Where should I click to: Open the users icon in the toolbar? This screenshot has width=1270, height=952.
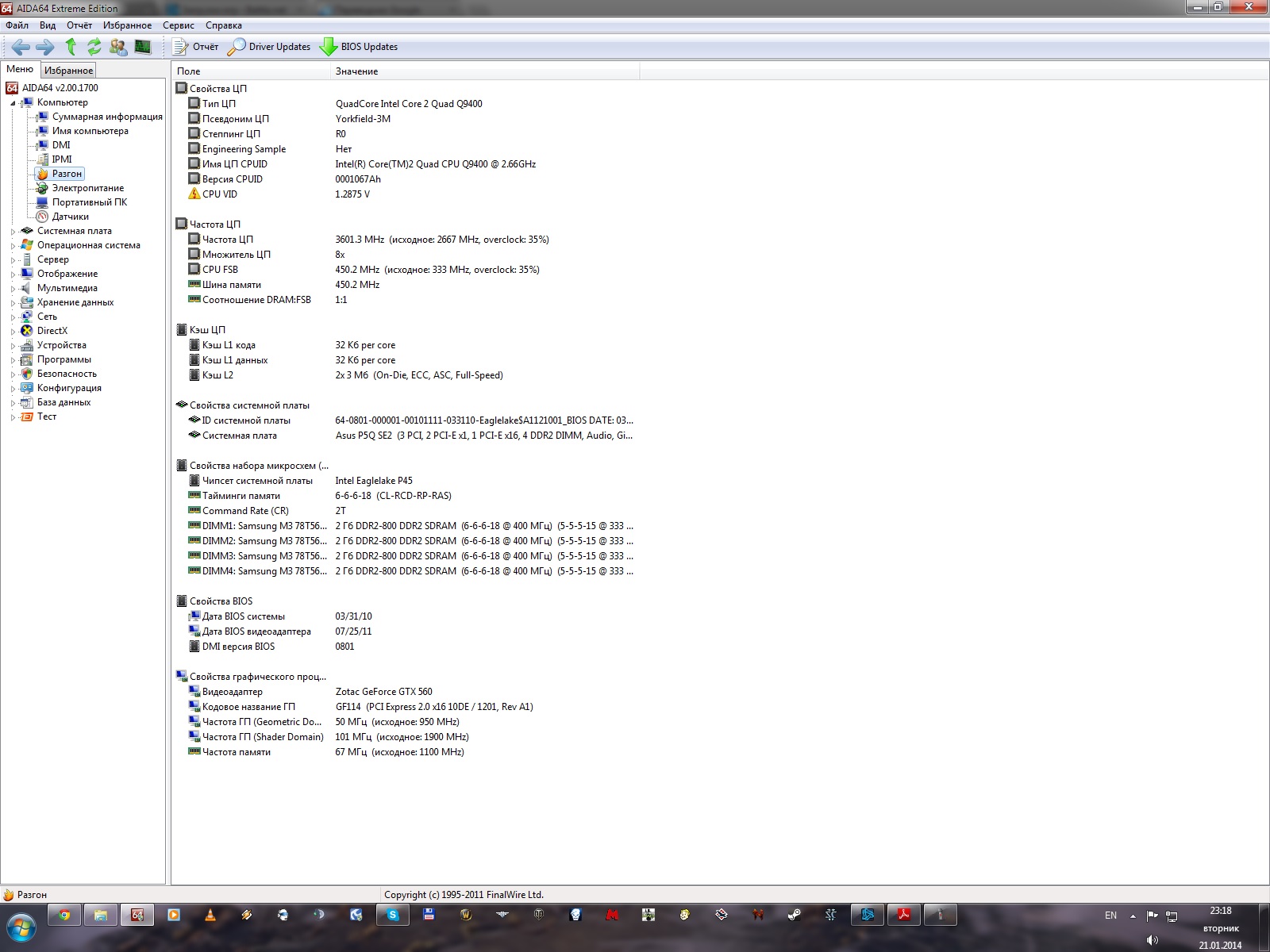point(118,47)
